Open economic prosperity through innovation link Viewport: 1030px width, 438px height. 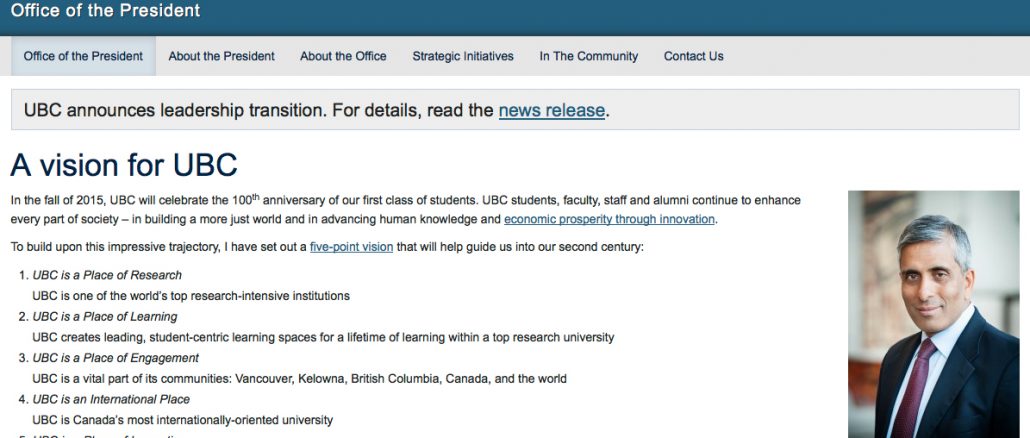point(609,219)
